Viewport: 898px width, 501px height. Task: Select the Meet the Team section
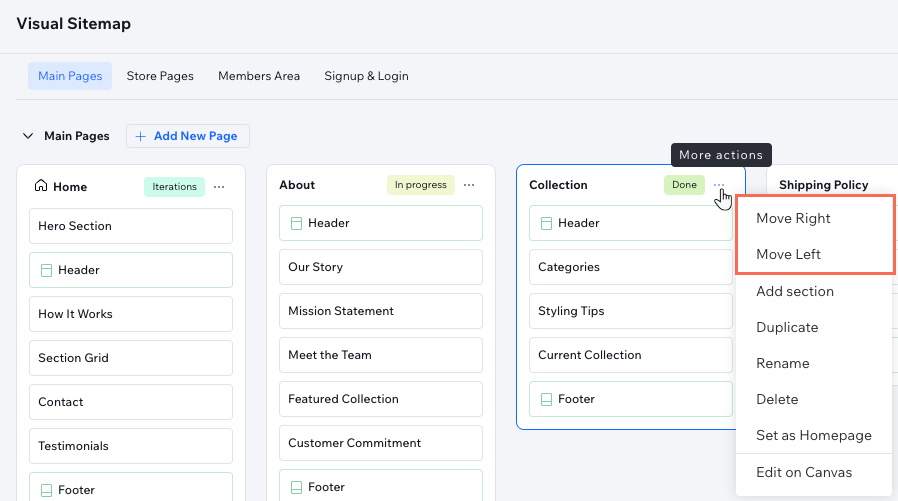click(x=381, y=356)
